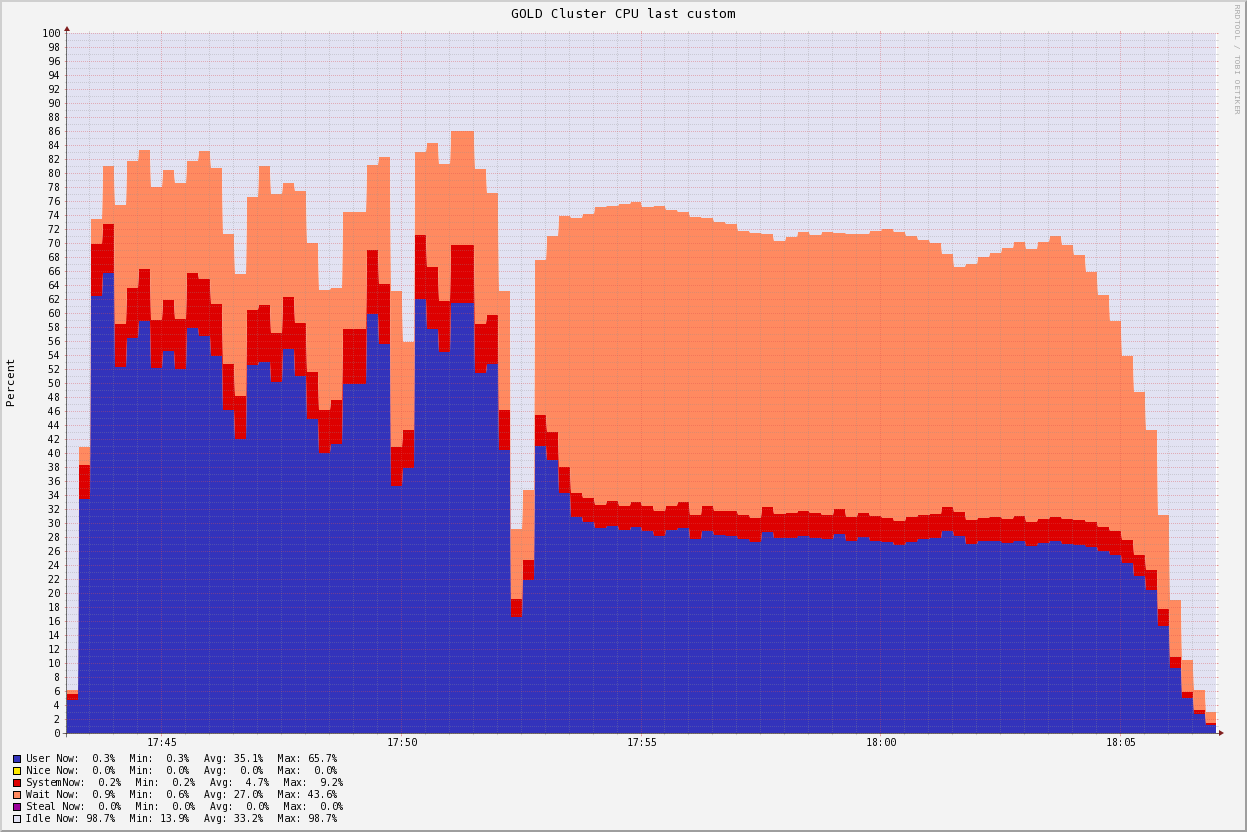Click the red System legend swatch
The image size is (1247, 832).
(x=17, y=783)
